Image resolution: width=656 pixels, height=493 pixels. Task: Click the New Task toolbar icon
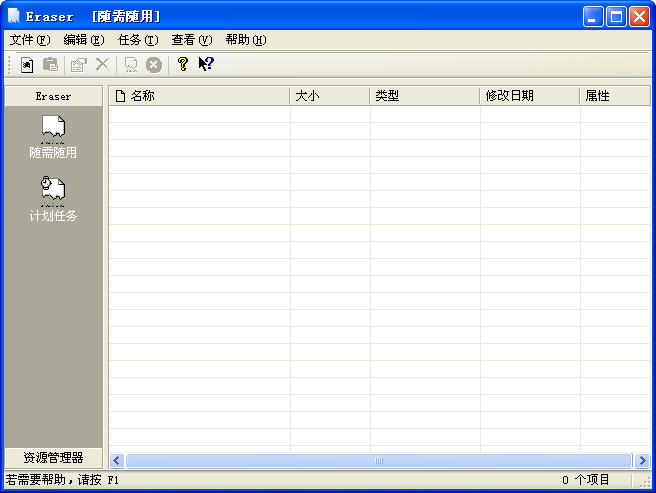pyautogui.click(x=27, y=64)
